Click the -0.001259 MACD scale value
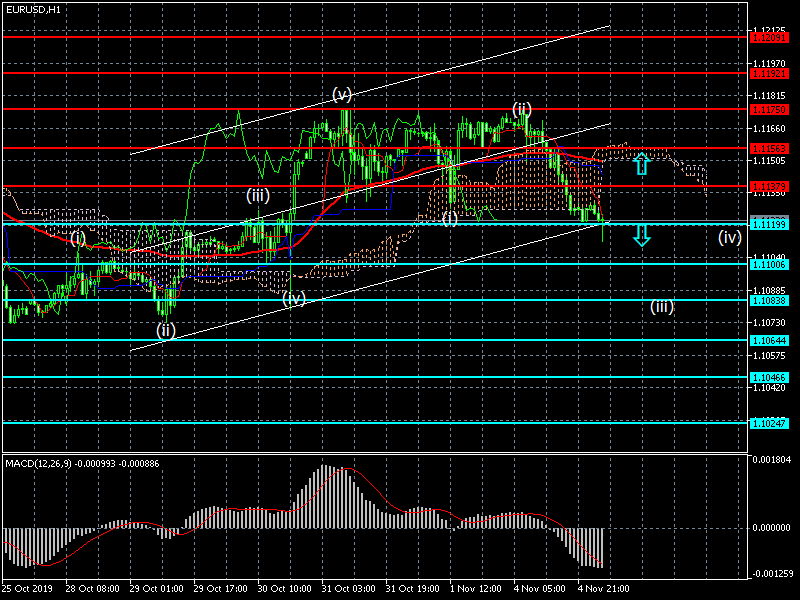Viewport: 800px width, 600px height. click(x=773, y=573)
